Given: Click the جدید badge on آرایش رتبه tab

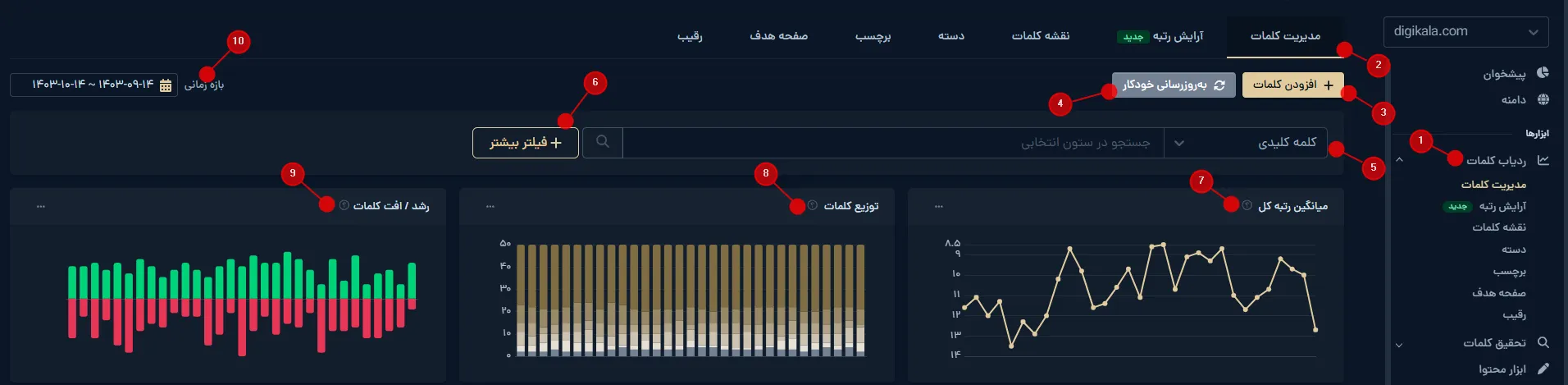Looking at the screenshot, I should tap(1133, 37).
